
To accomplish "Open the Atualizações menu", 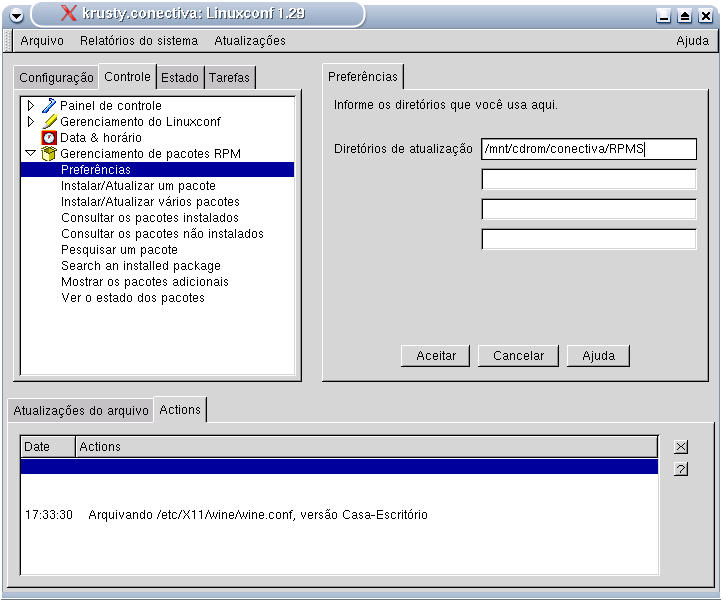I will click(250, 41).
